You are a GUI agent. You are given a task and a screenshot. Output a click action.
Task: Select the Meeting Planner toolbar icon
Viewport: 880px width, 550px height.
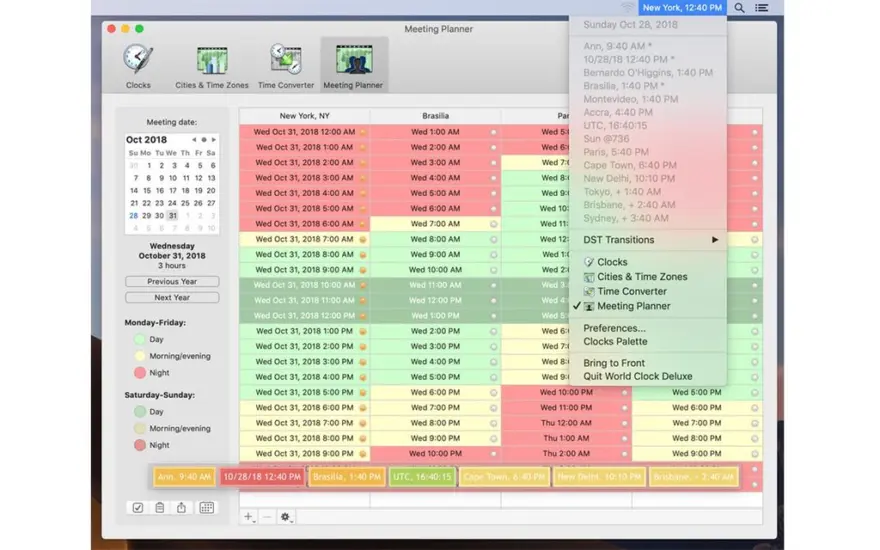(353, 65)
